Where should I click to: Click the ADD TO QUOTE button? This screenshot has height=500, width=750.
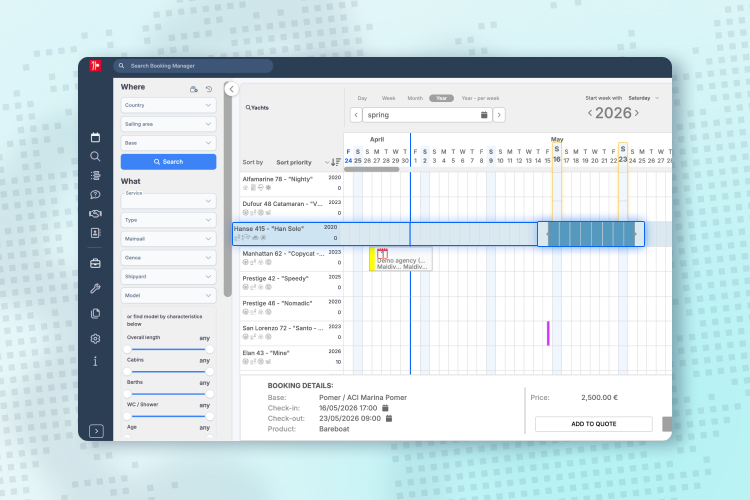click(x=593, y=424)
